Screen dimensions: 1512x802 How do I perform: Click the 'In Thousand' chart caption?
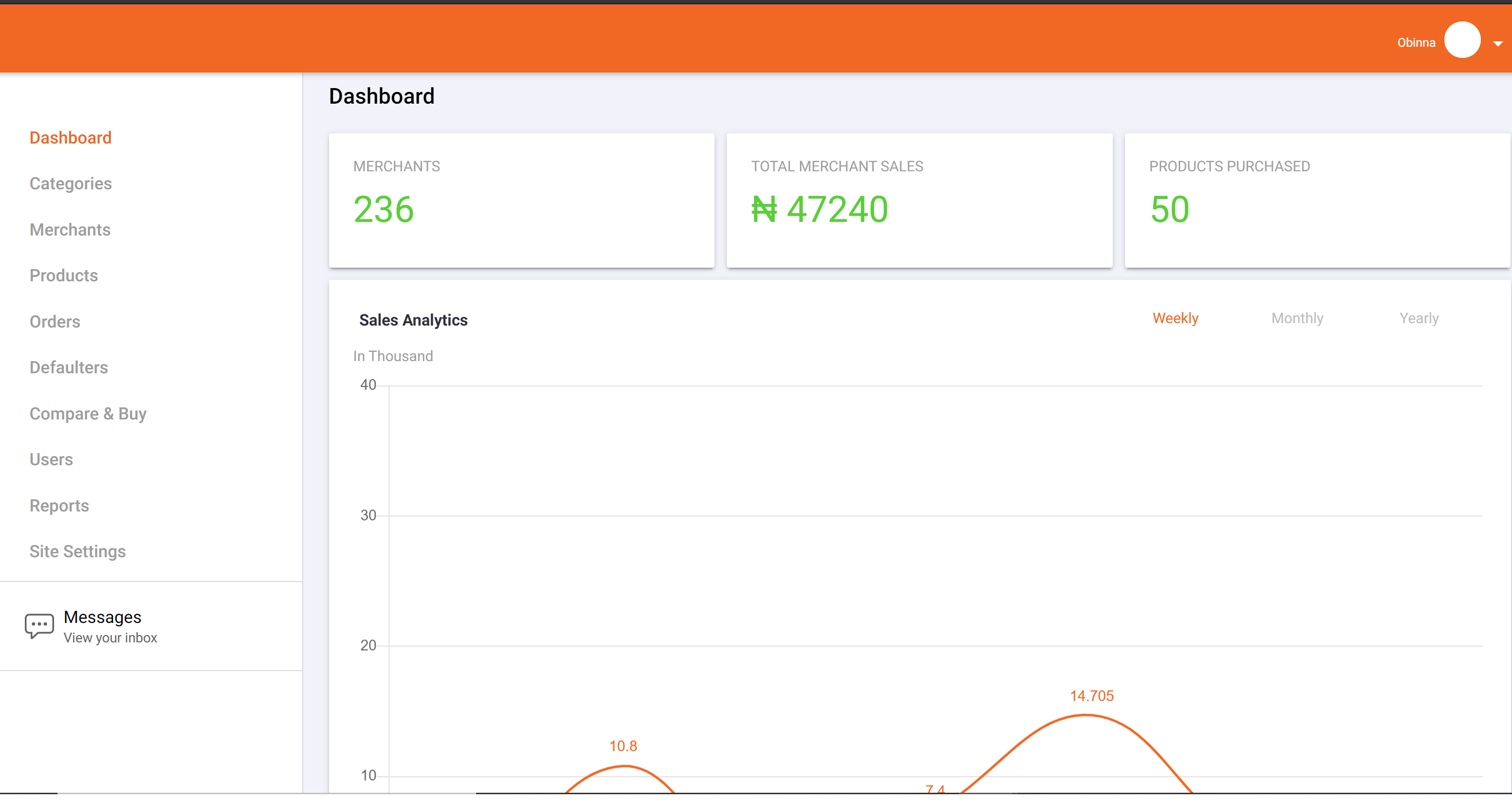(393, 356)
